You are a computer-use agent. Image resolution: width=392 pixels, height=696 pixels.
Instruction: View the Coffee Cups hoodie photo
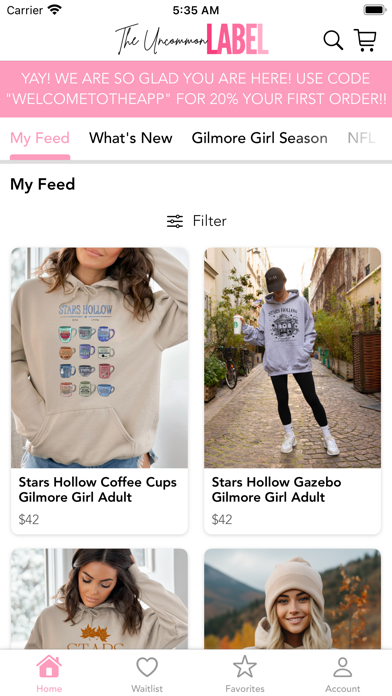(x=99, y=358)
